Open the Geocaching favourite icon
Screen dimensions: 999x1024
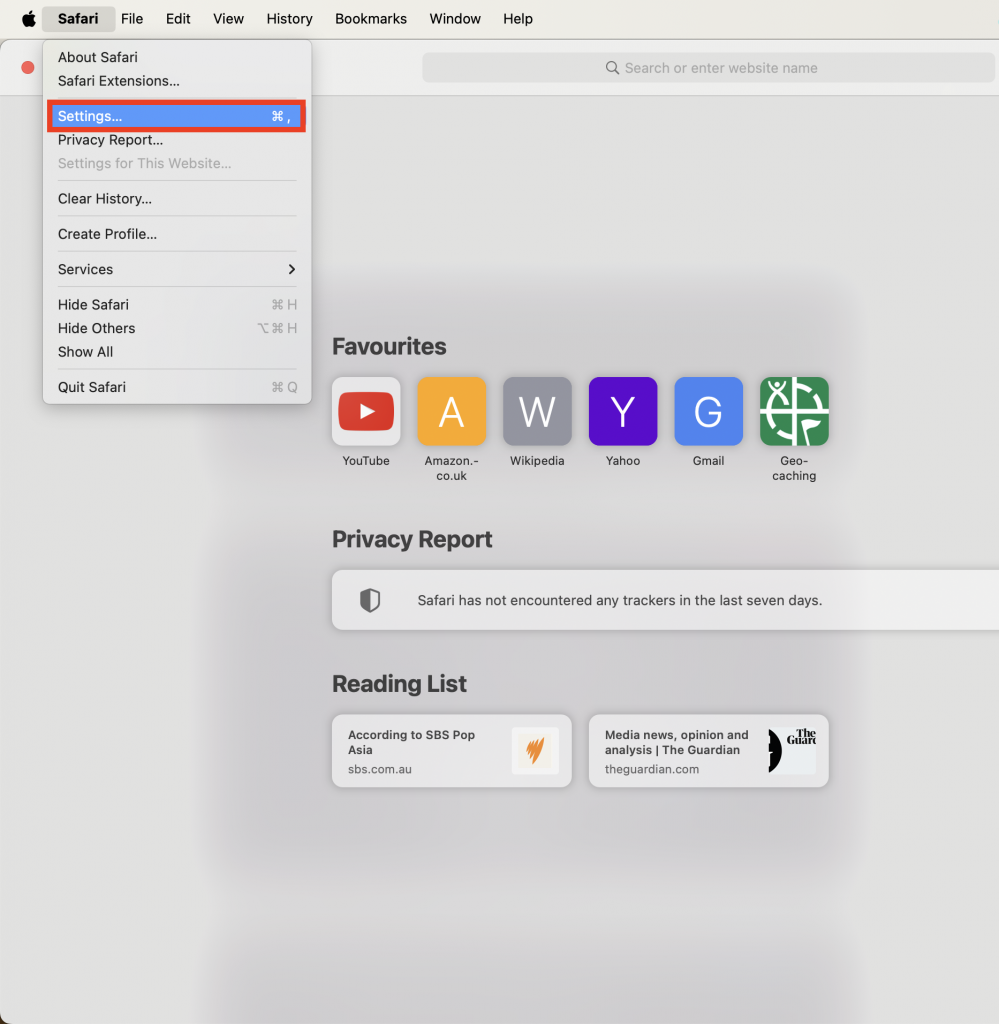click(x=794, y=411)
